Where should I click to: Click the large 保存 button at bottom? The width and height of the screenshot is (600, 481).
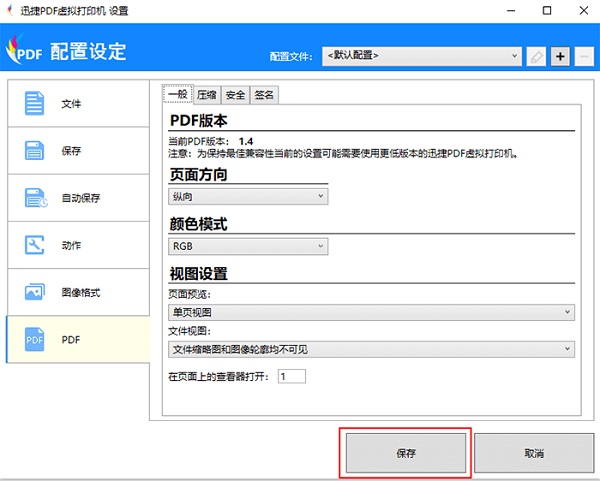click(x=406, y=453)
